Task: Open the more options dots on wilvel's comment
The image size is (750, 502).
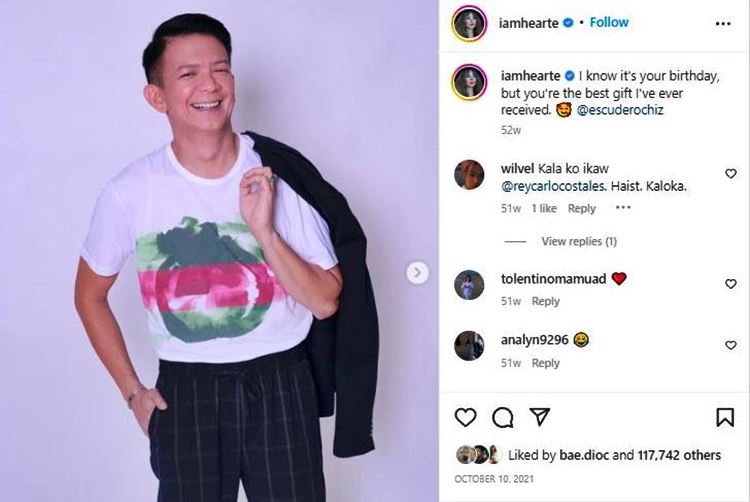Action: pos(623,208)
